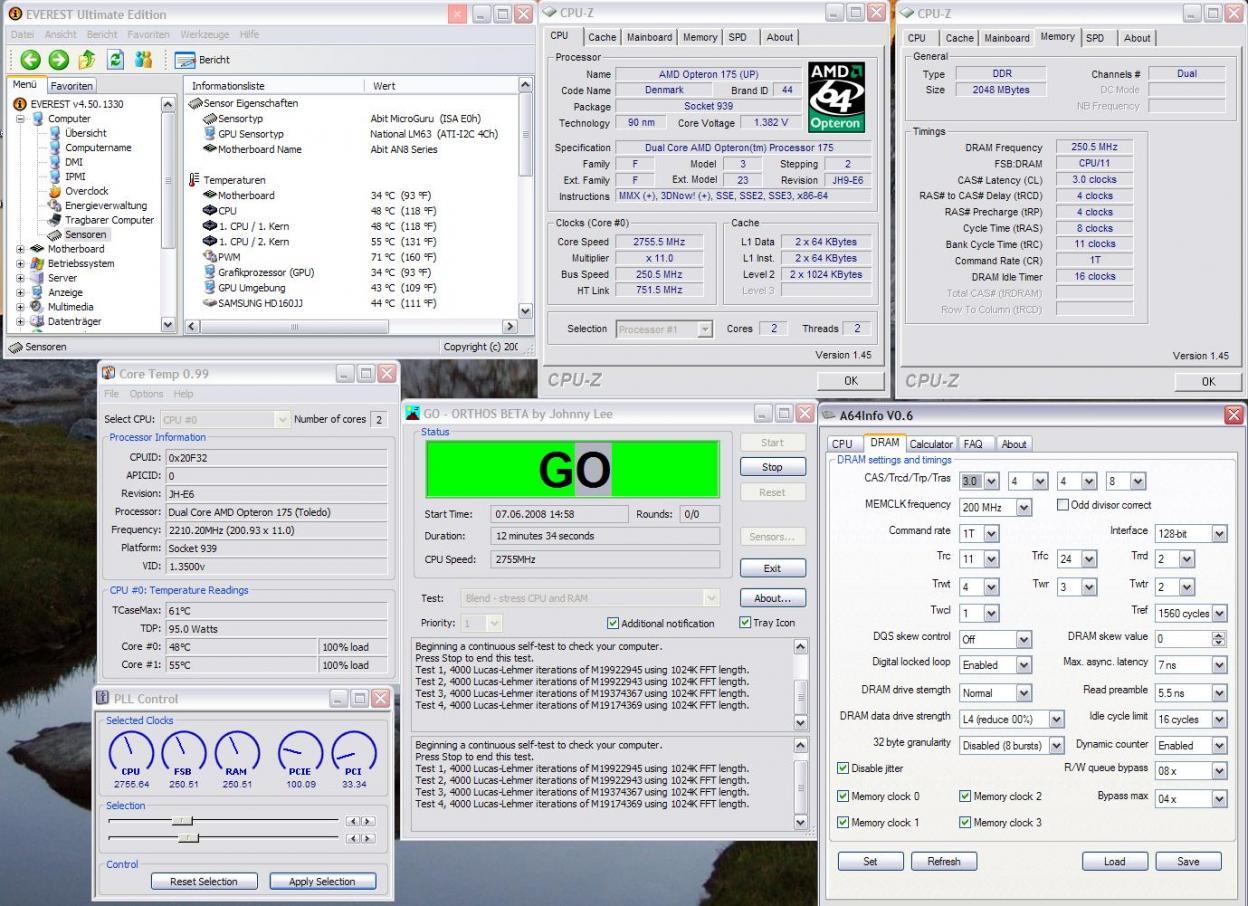Open Mainboard tab in left CPU-Z window
Image resolution: width=1248 pixels, height=906 pixels.
(649, 37)
